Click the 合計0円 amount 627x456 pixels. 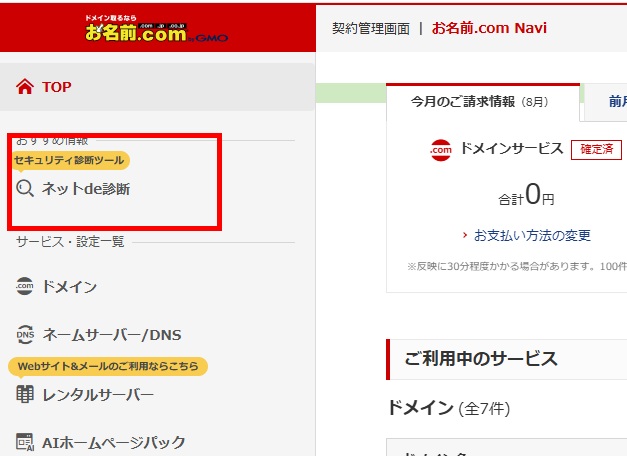[x=526, y=194]
